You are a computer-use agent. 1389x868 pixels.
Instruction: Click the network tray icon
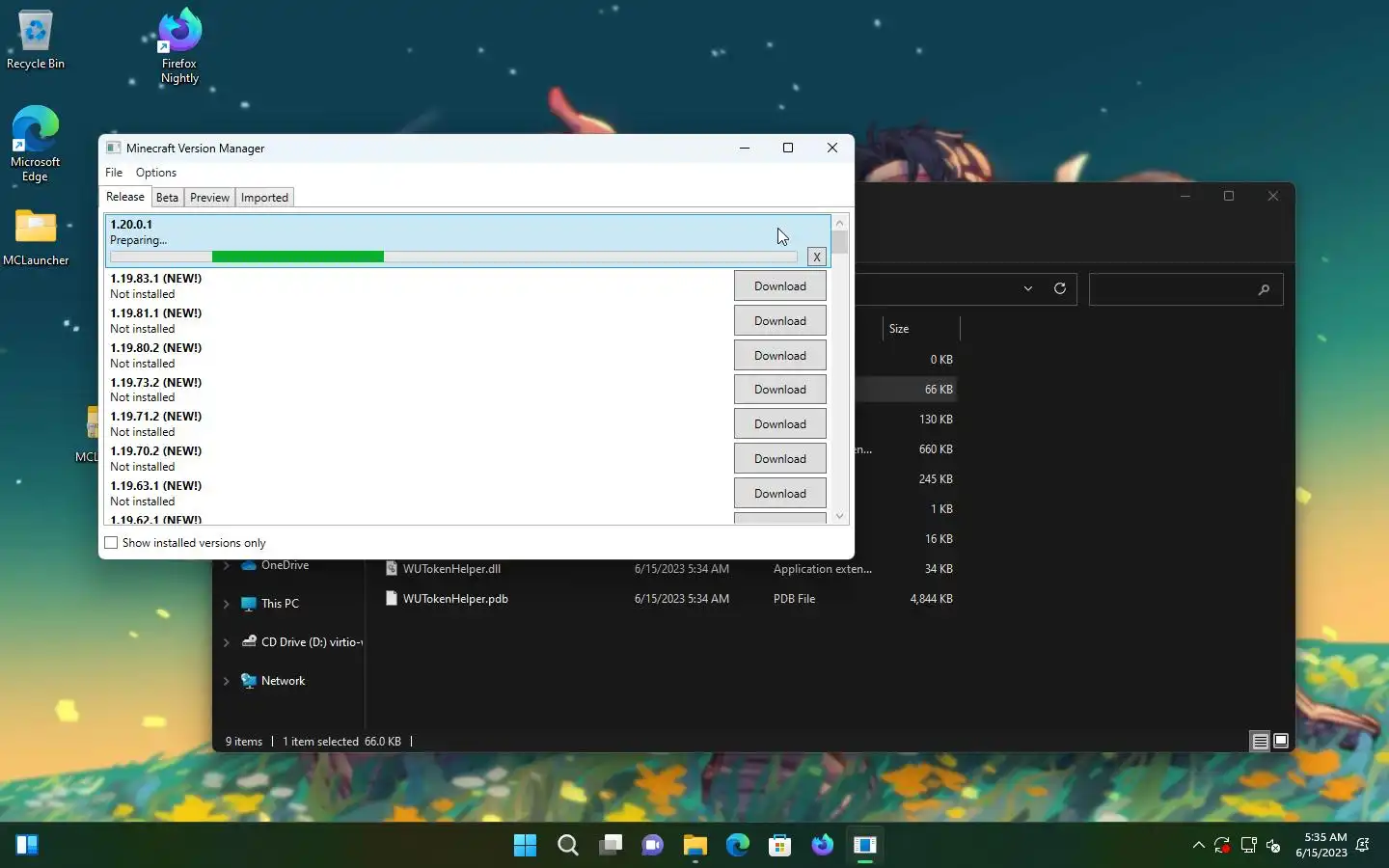tap(1248, 846)
